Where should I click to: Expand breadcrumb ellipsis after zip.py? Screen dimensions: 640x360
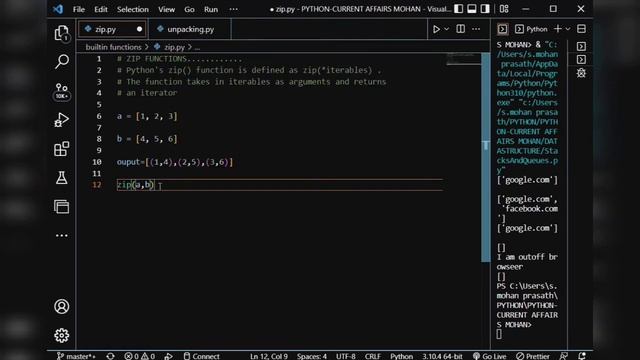coord(197,47)
